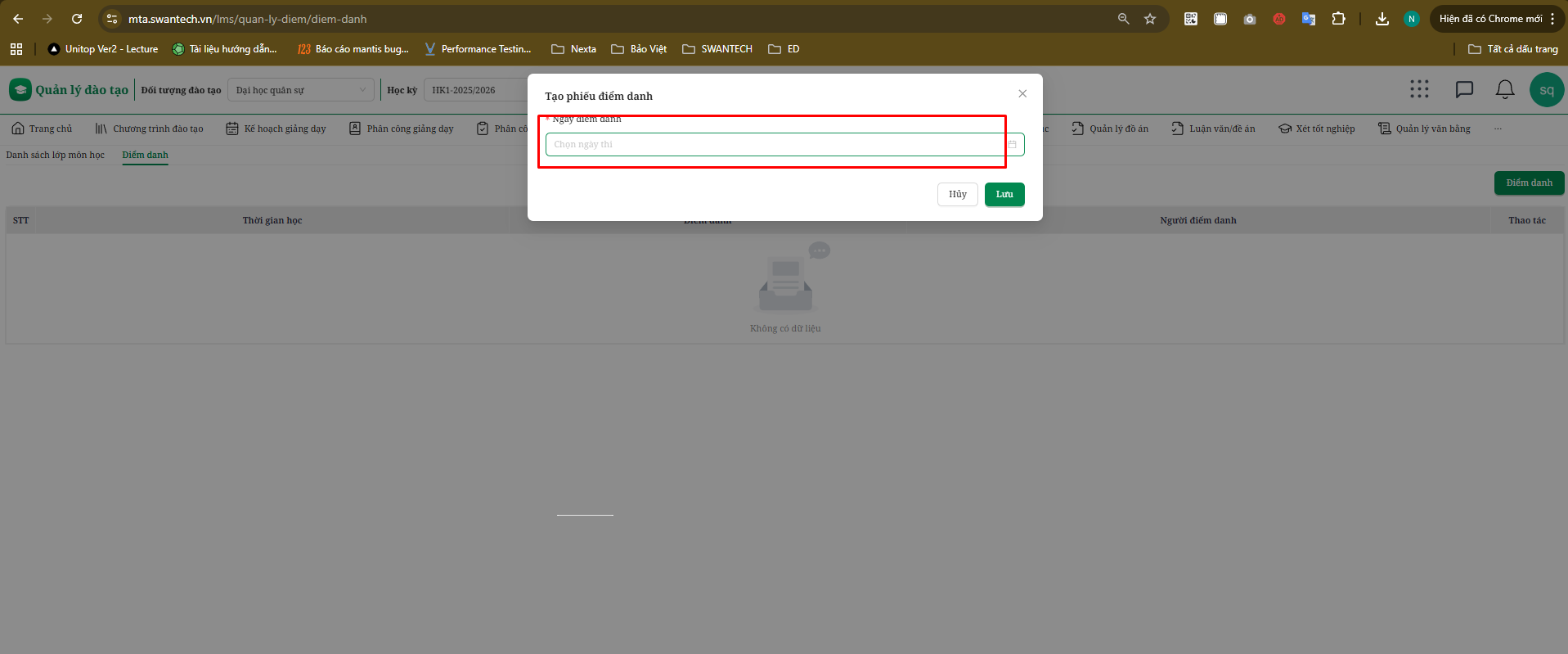Click the user avatar 'sq'
The image size is (1568, 654).
pos(1546,90)
